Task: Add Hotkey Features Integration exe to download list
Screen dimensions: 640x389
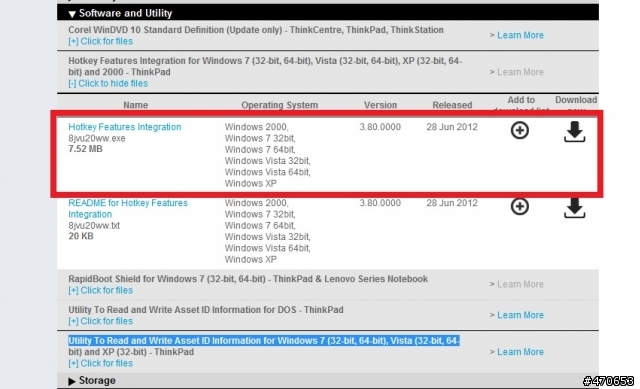Action: (520, 131)
